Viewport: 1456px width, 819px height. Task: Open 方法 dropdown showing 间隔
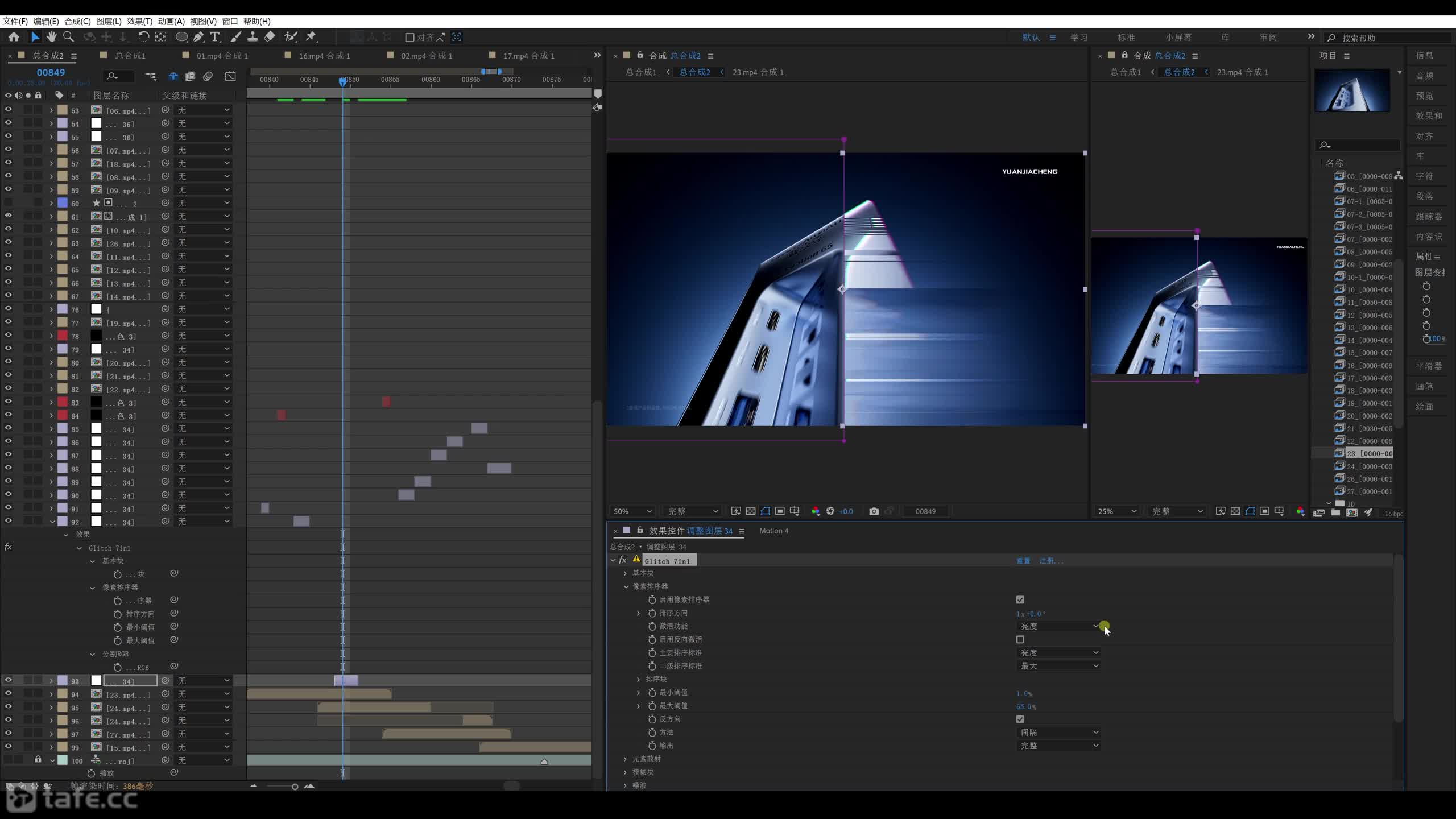[x=1058, y=733]
